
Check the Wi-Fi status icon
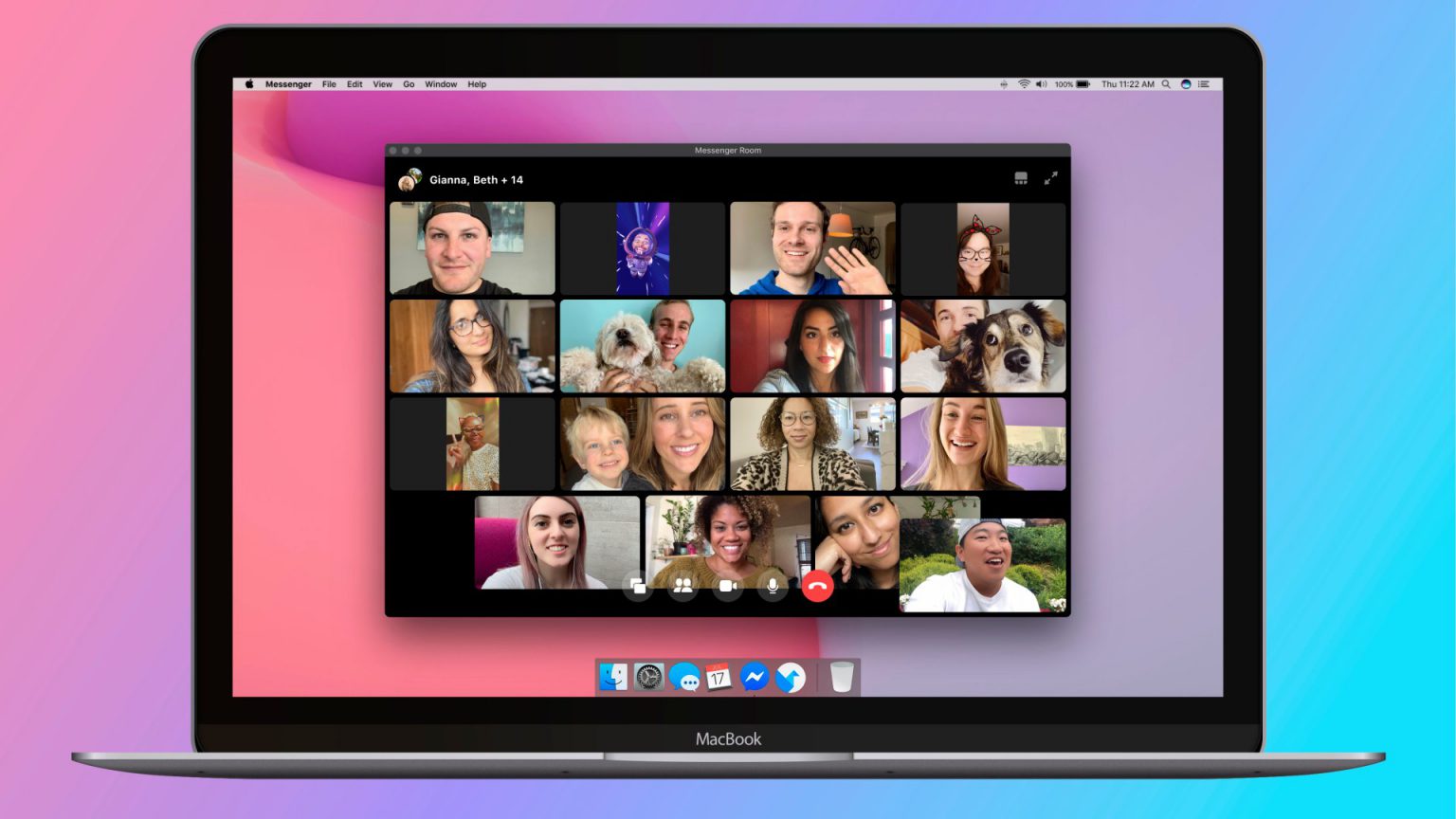coord(1026,84)
